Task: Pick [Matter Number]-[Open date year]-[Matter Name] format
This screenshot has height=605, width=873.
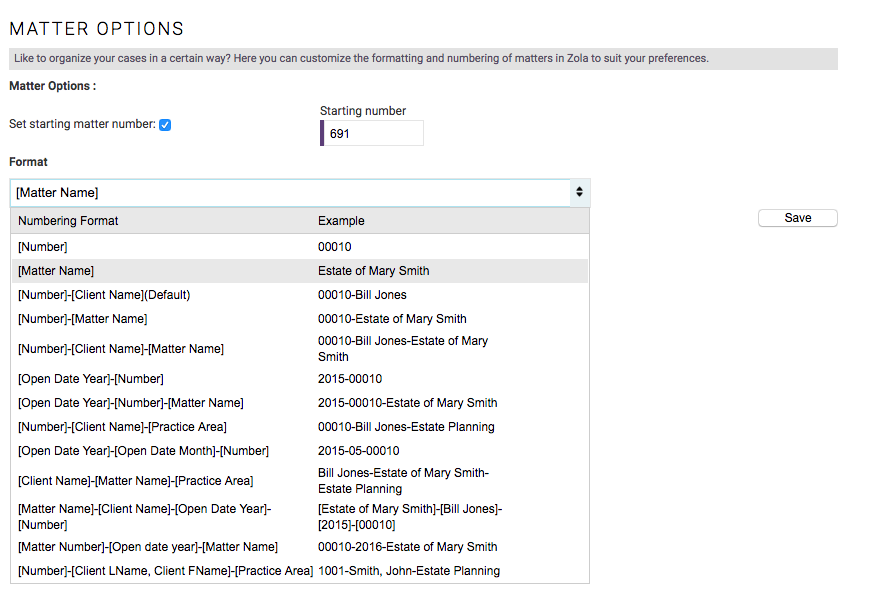Action: [300, 547]
